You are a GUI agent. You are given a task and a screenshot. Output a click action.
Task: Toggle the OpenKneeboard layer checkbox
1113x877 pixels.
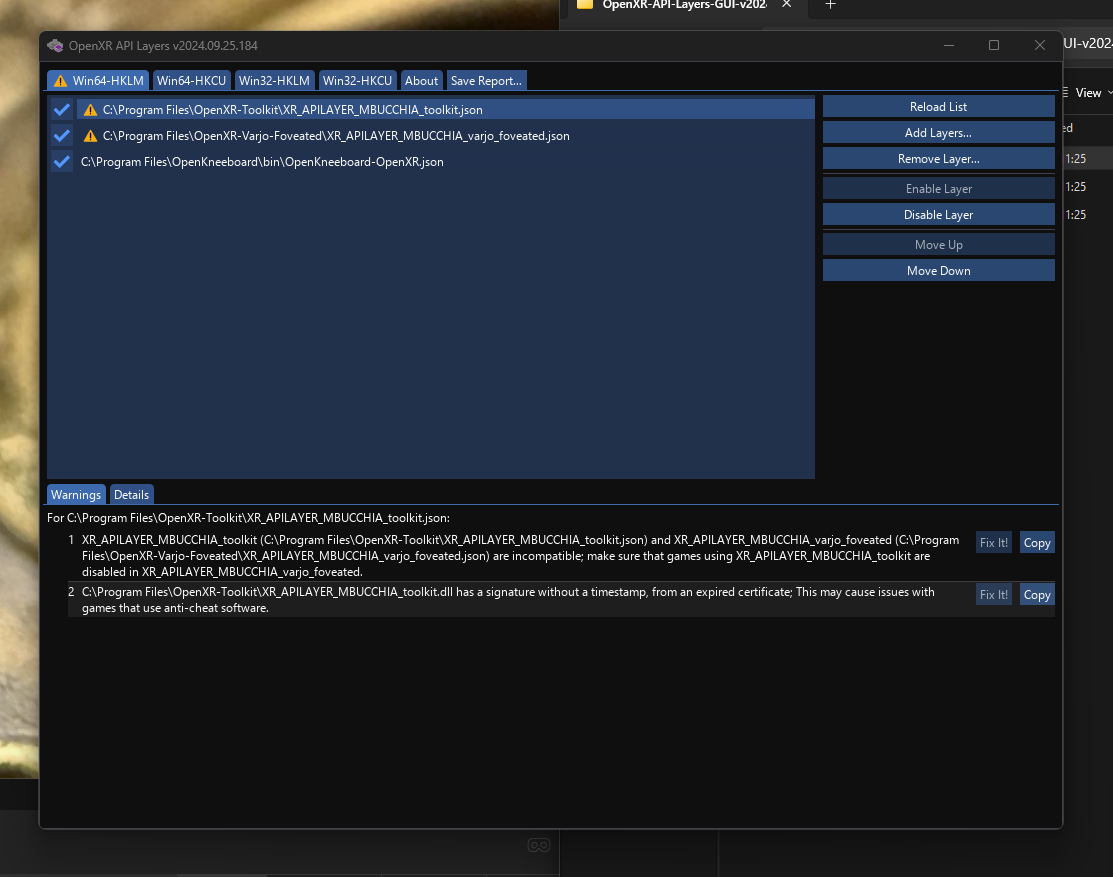pos(62,162)
